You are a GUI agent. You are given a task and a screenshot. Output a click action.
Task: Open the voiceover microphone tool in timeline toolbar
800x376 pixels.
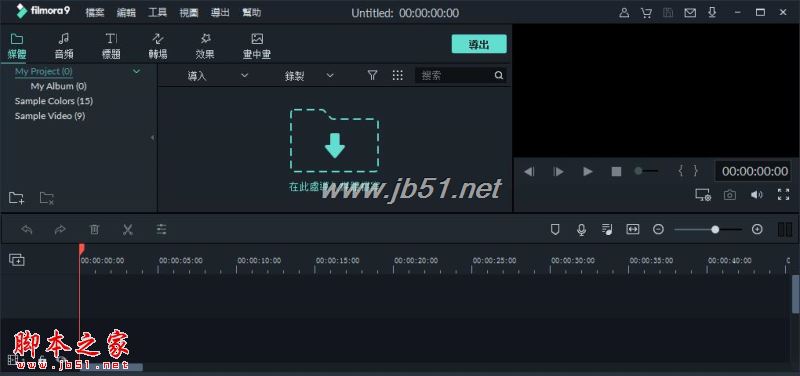click(581, 230)
